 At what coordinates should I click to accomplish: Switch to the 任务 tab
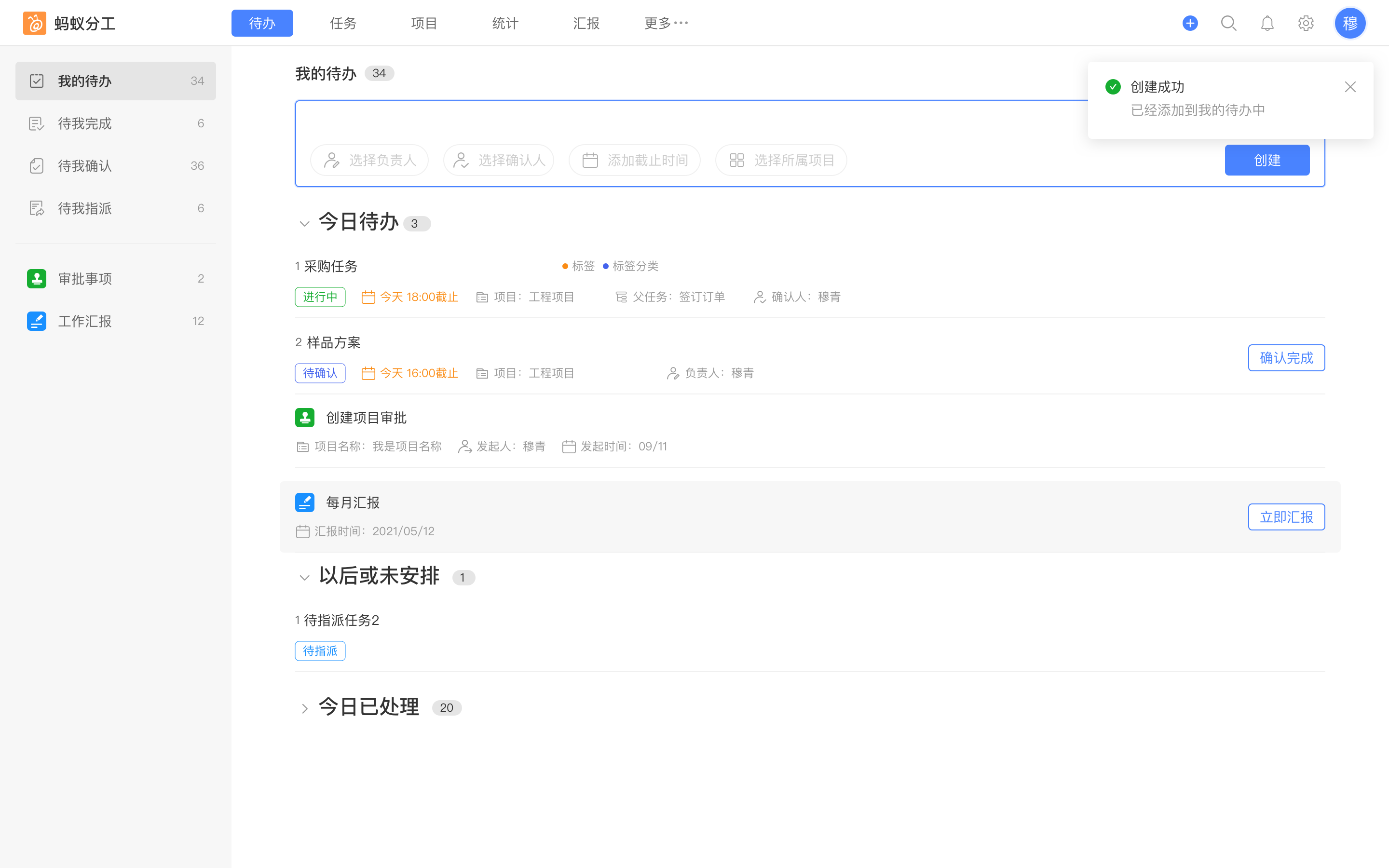point(343,23)
